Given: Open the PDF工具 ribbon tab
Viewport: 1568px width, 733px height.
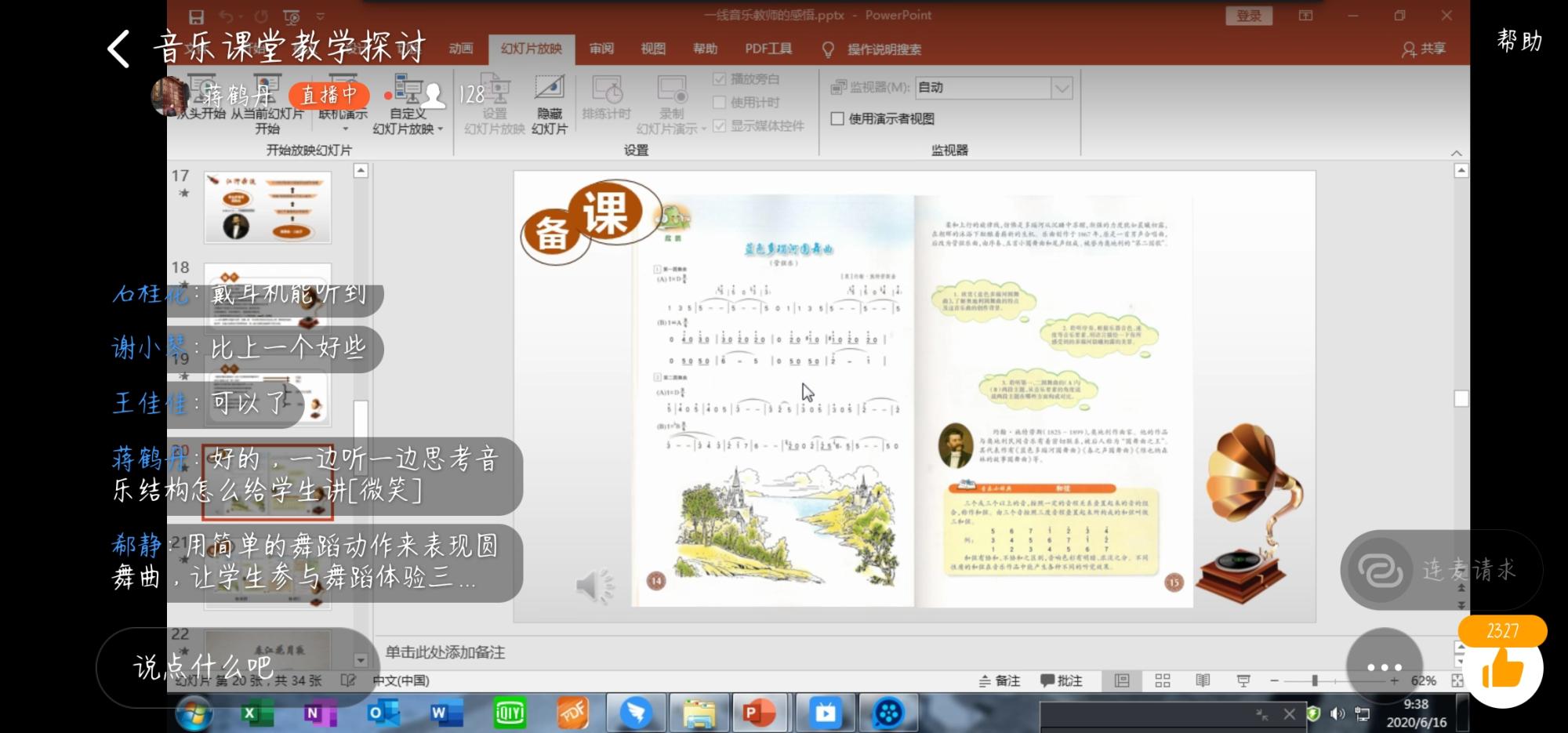Looking at the screenshot, I should coord(768,49).
